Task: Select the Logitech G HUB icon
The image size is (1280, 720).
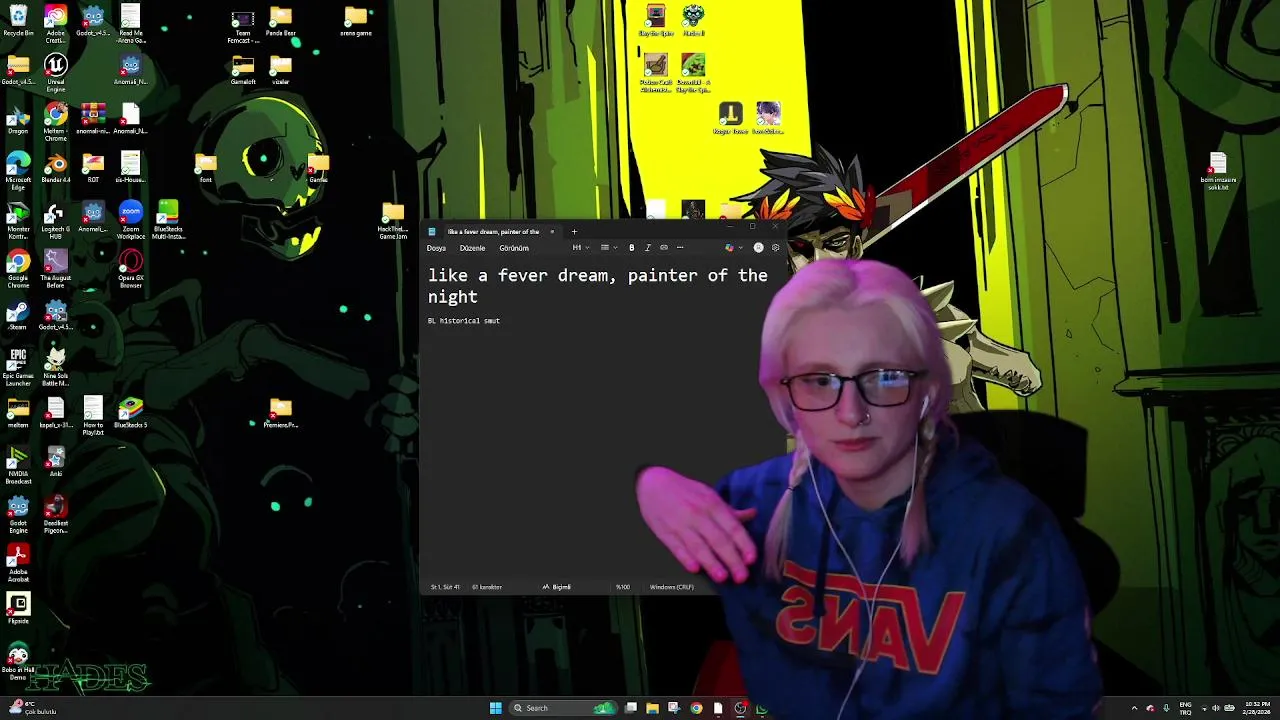Action: (x=56, y=221)
